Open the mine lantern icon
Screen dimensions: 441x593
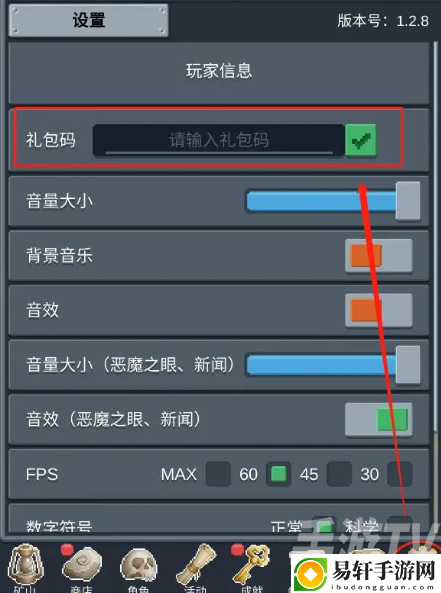pyautogui.click(x=26, y=565)
